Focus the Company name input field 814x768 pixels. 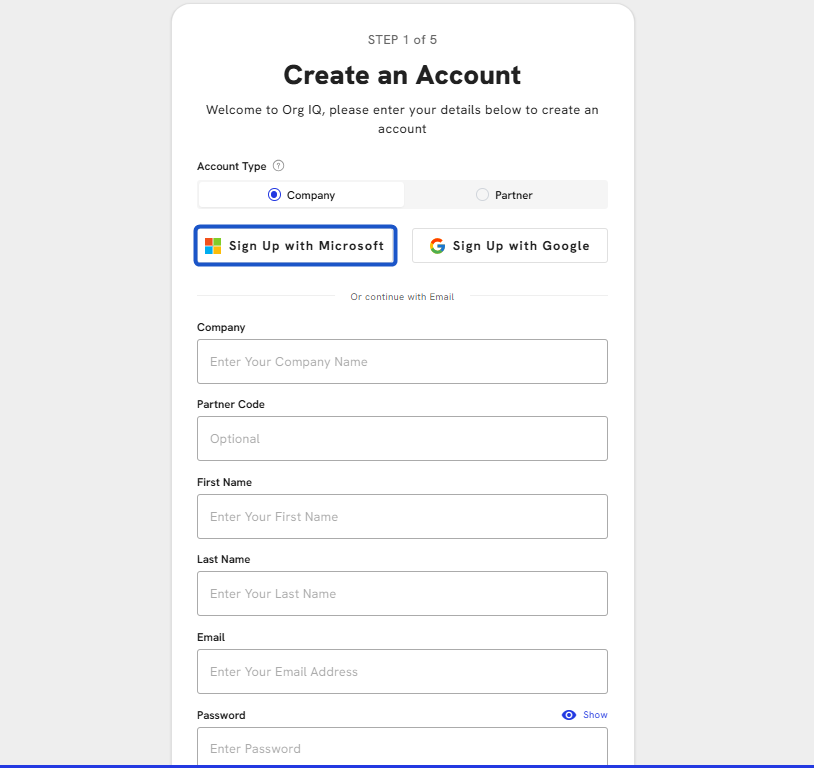[x=402, y=361]
